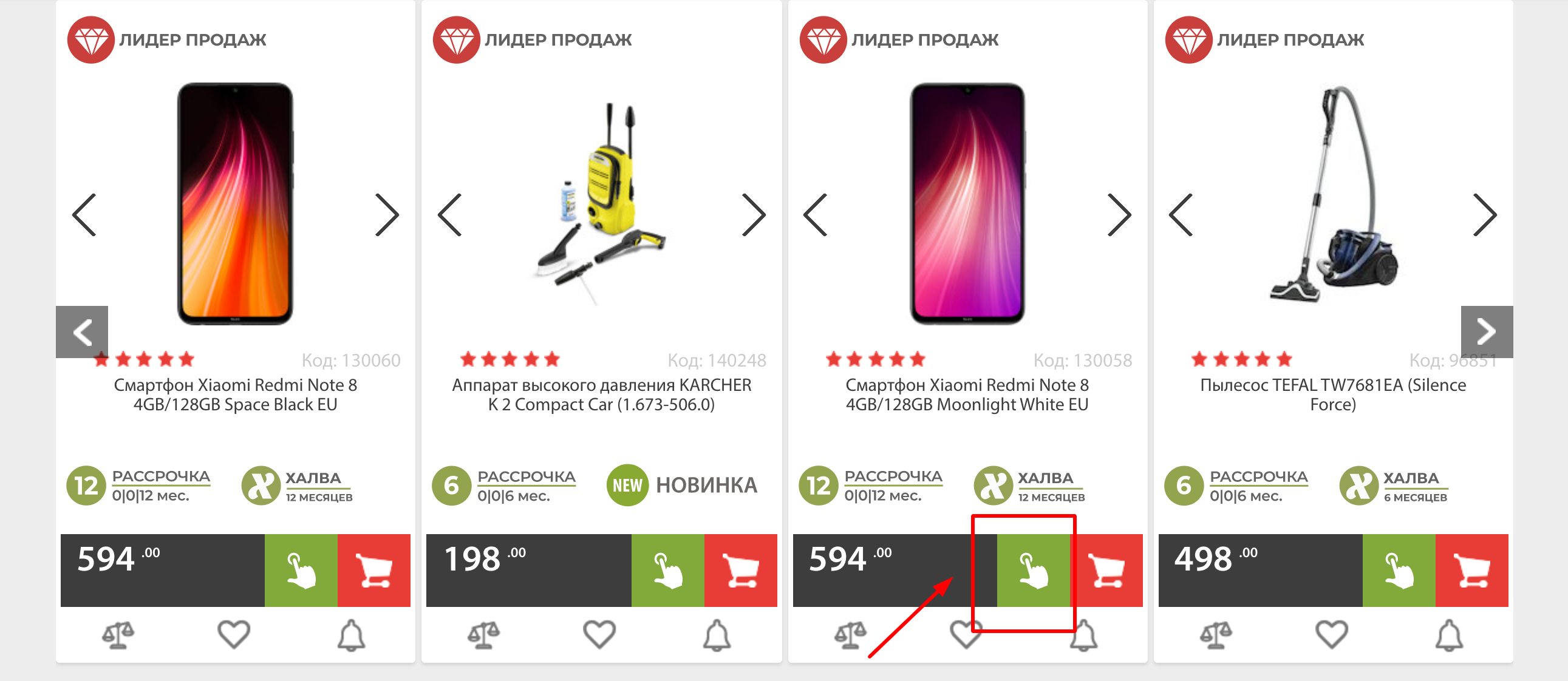This screenshot has width=1568, height=681.
Task: Click Халва 6 месяцев badge on TEFAL card
Action: [x=1394, y=486]
